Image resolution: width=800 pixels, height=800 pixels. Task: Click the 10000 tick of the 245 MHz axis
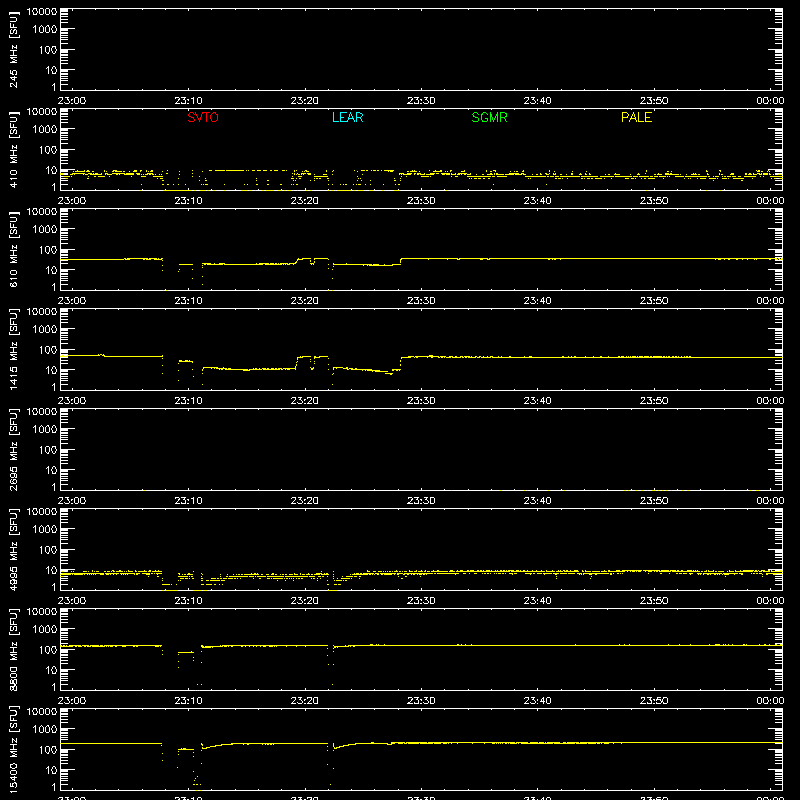(x=42, y=12)
